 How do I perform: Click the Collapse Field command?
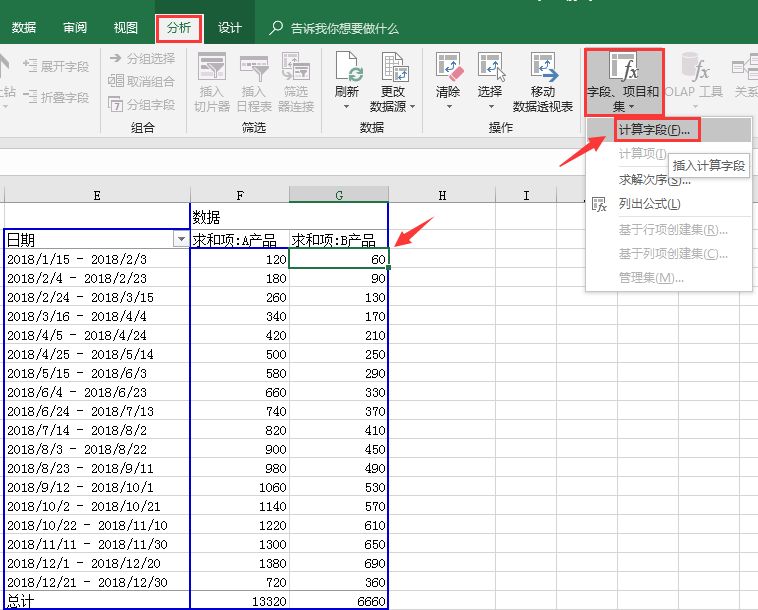[56, 97]
